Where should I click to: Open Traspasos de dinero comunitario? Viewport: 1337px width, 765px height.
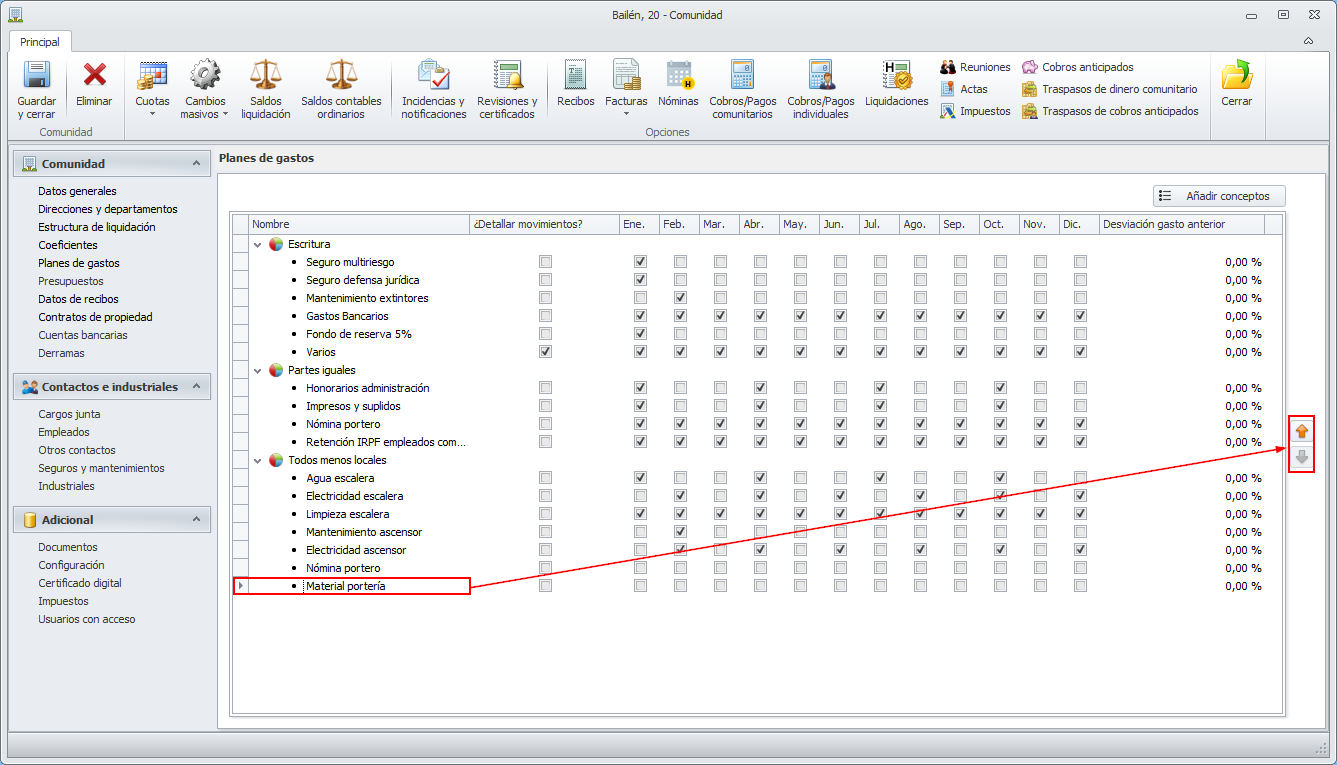click(x=1118, y=89)
